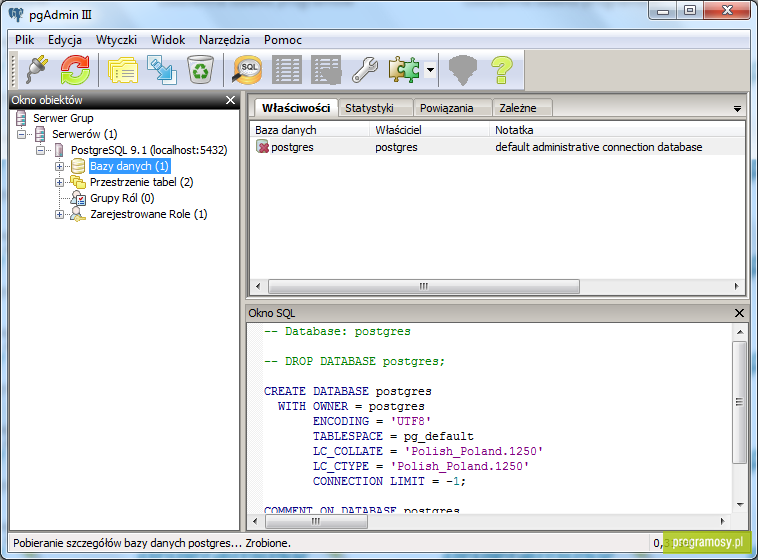Sort by the Notatka column header

(x=617, y=130)
